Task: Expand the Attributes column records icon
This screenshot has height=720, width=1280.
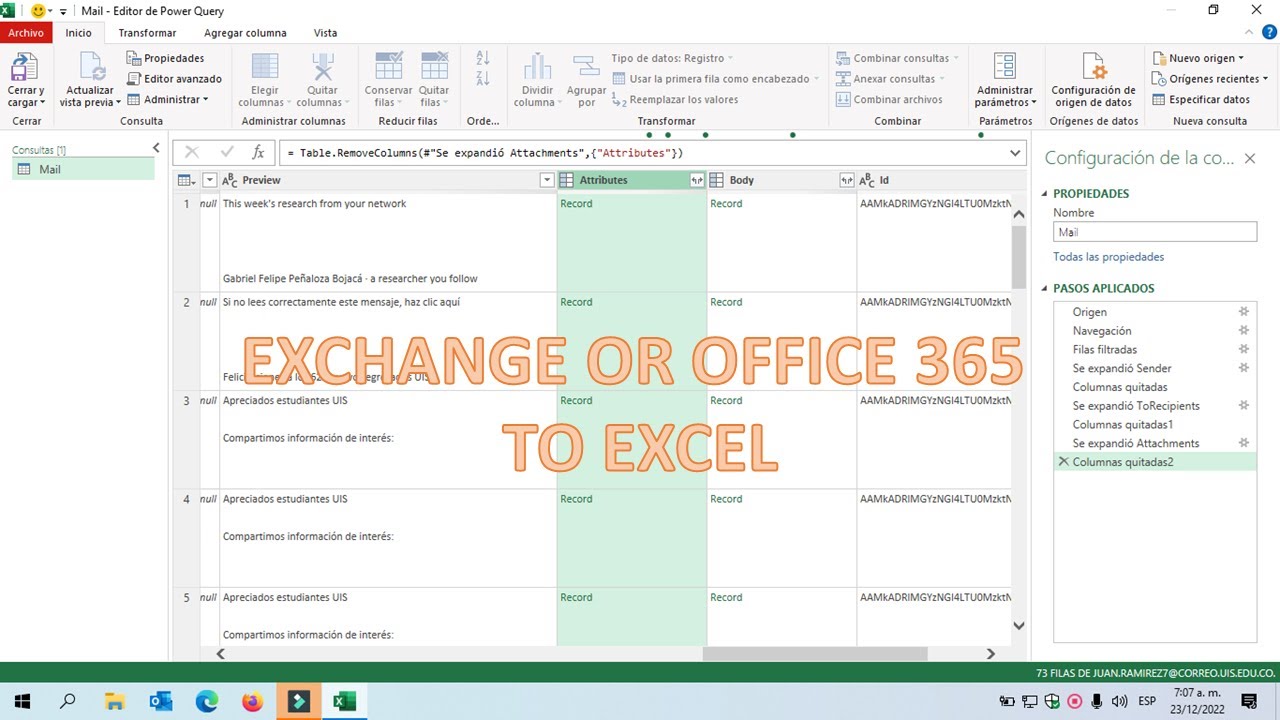Action: click(697, 180)
